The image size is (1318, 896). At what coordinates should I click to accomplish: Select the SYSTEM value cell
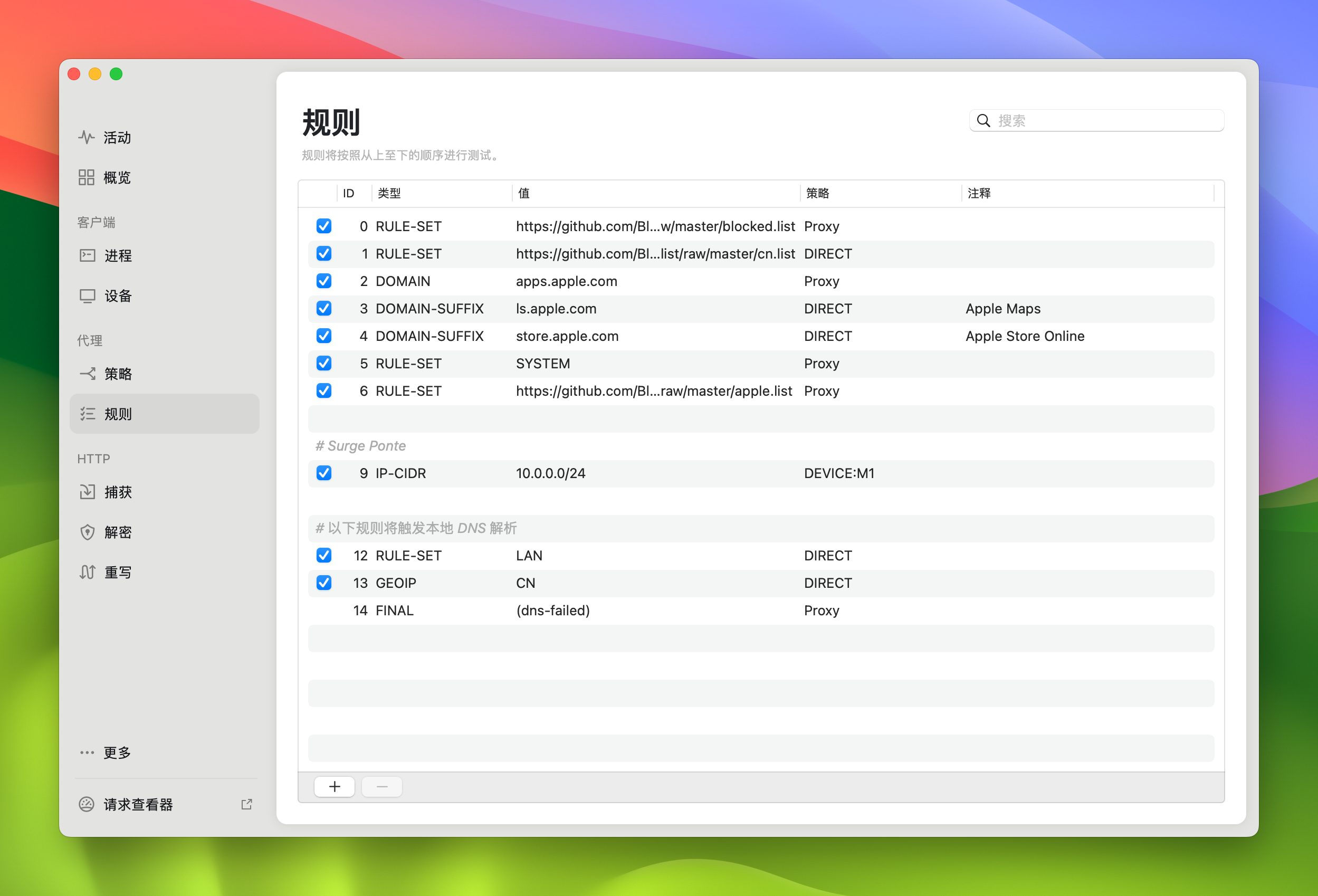(x=543, y=364)
